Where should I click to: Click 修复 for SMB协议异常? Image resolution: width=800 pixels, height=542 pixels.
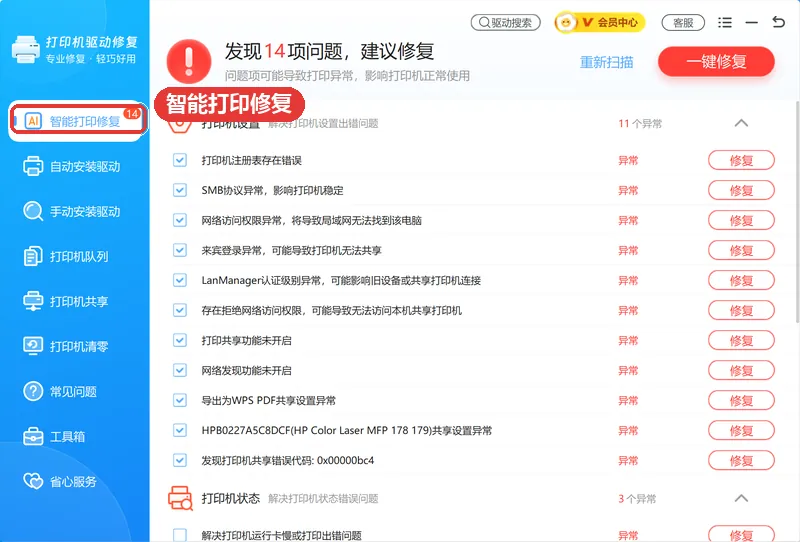[x=741, y=190]
